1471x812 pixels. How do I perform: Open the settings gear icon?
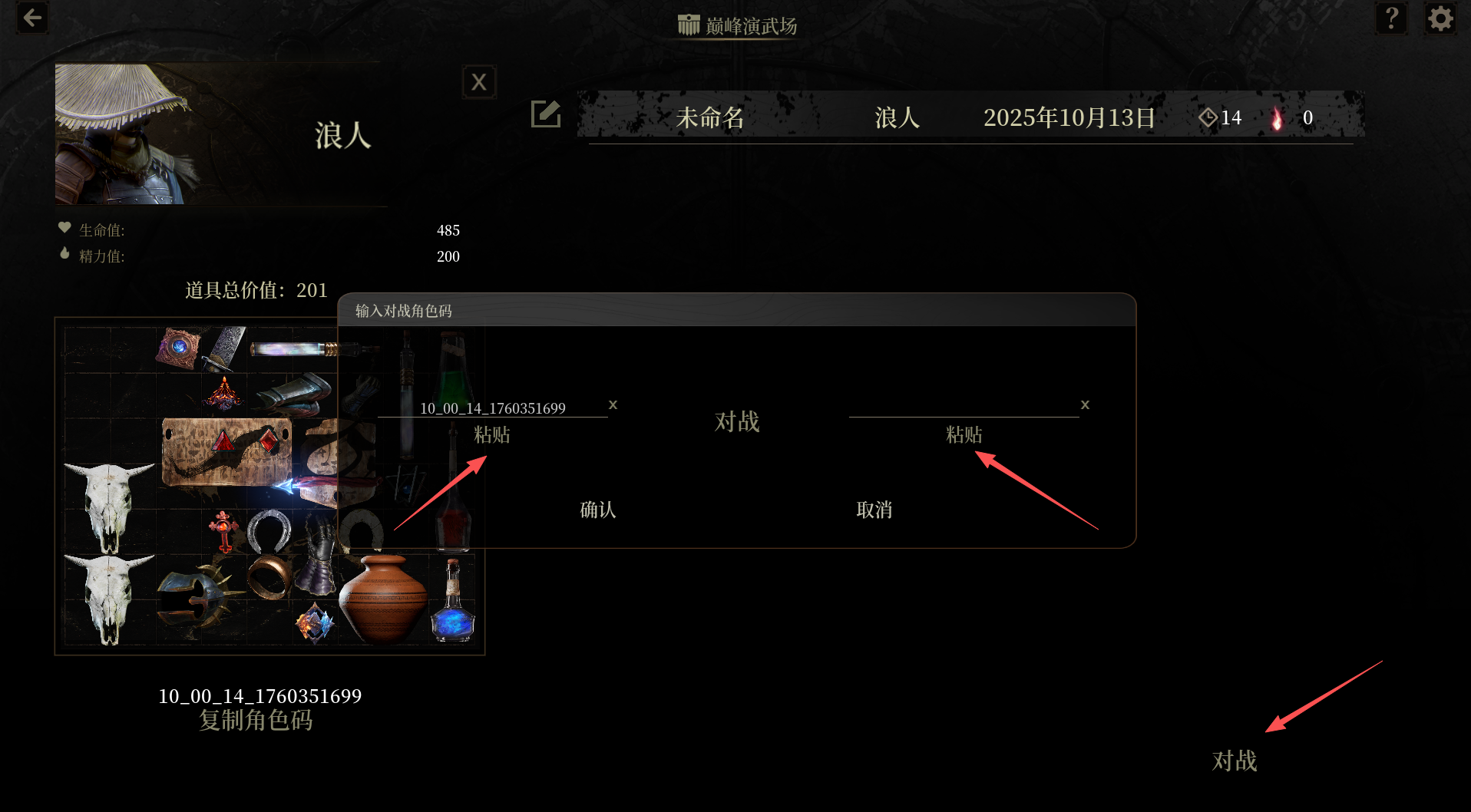click(1440, 18)
